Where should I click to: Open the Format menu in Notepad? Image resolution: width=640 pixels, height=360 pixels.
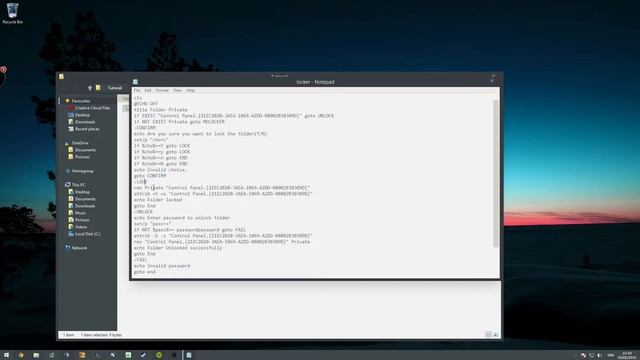click(x=162, y=90)
